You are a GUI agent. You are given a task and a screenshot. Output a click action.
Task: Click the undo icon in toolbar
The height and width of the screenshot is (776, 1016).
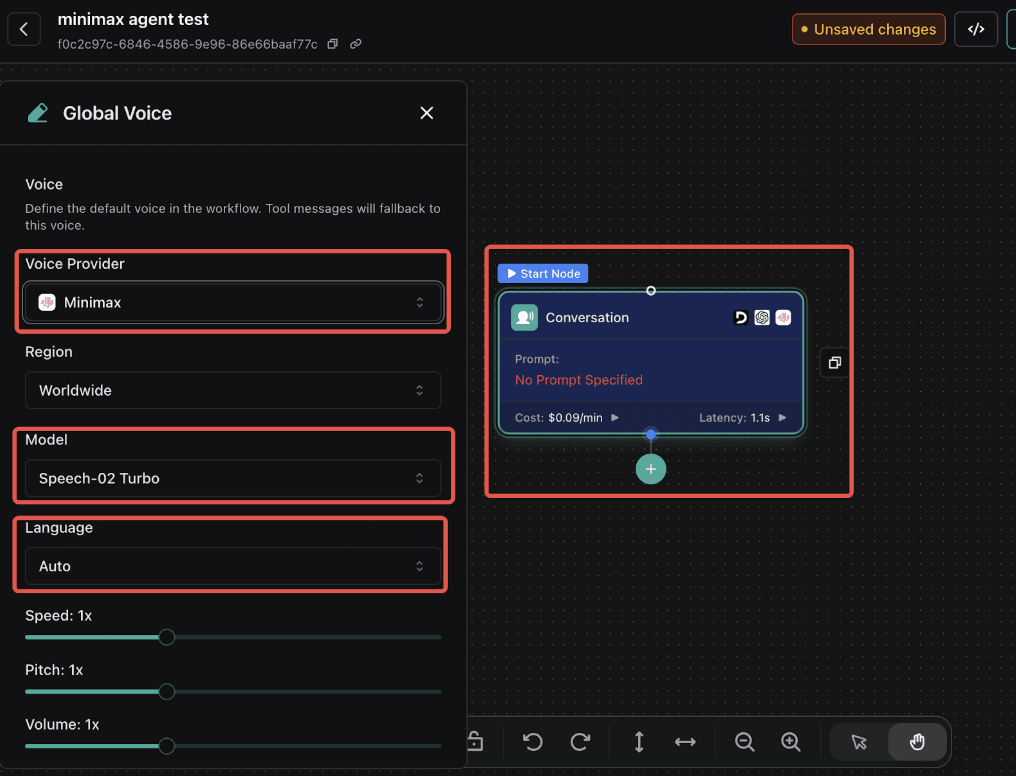(x=533, y=741)
